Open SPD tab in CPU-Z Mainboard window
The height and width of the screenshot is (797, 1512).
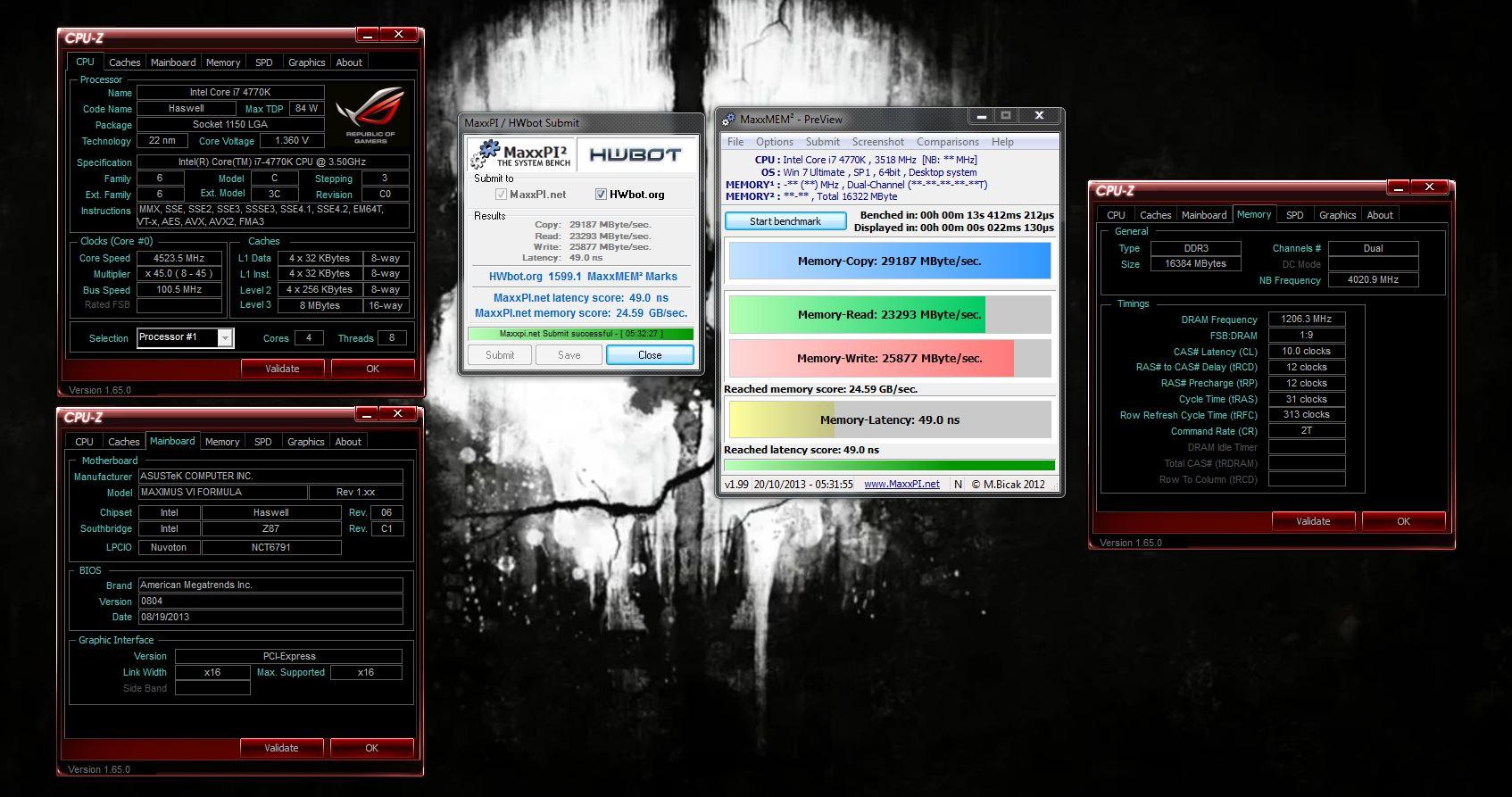tap(262, 442)
